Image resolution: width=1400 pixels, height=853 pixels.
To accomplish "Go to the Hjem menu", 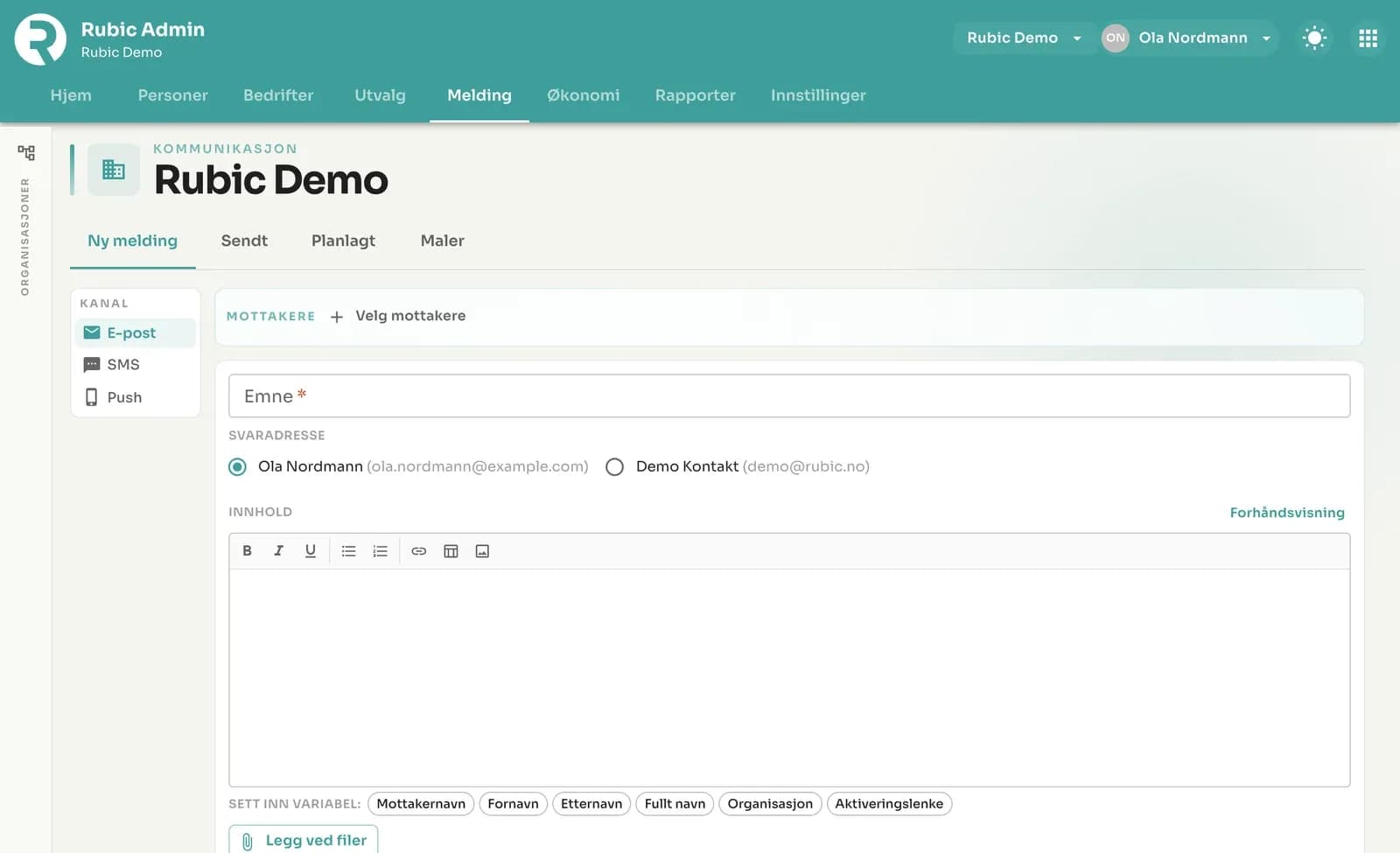I will pyautogui.click(x=71, y=95).
